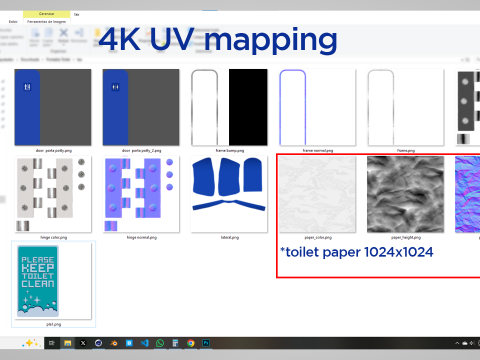Select the paper_color.png thumbnail
This screenshot has width=480, height=360.
(317, 194)
